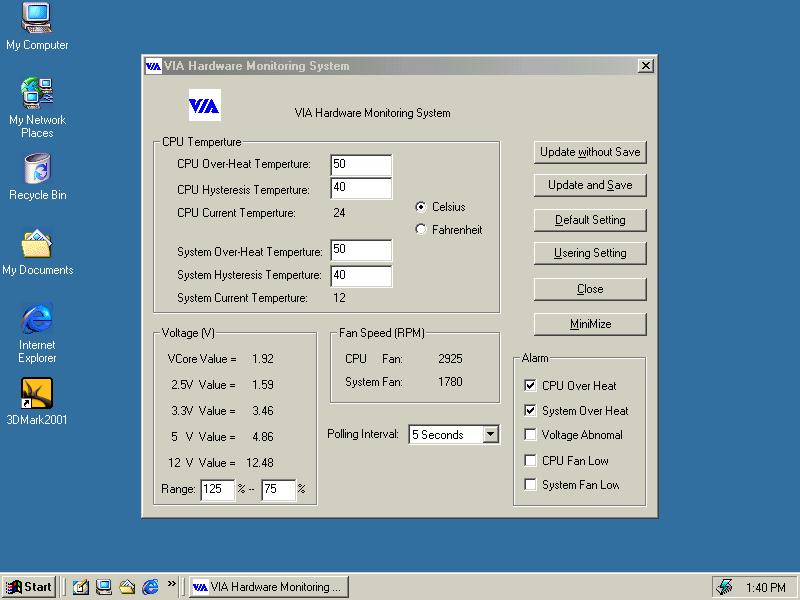This screenshot has width=800, height=600.
Task: Click 12 V Value reading 12.48
Action: (260, 463)
